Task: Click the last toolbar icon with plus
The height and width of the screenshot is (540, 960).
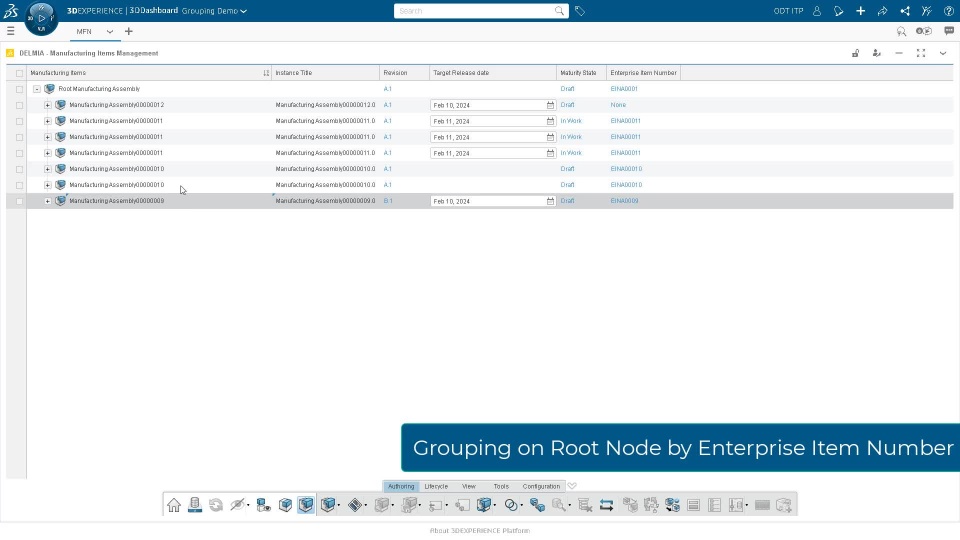Action: (x=784, y=505)
